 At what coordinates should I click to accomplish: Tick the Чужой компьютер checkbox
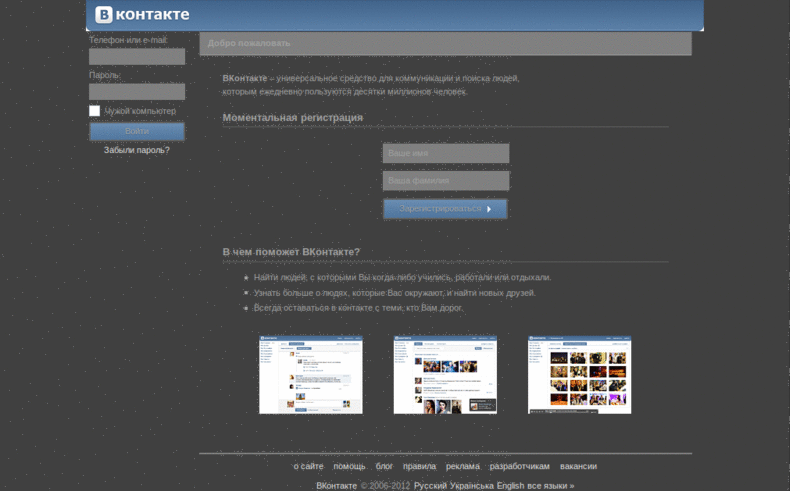[94, 111]
